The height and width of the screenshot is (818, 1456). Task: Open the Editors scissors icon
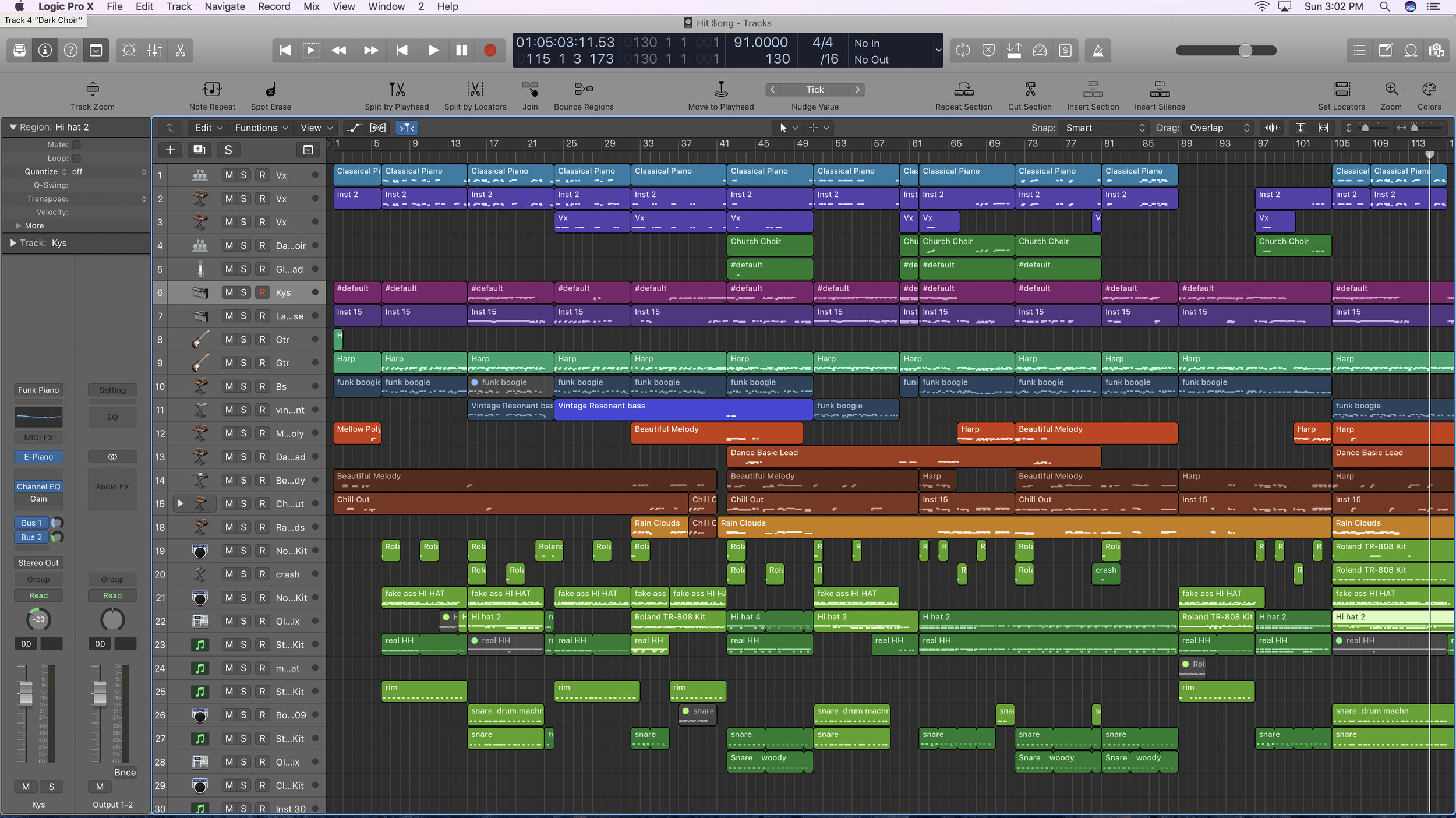pyautogui.click(x=180, y=51)
